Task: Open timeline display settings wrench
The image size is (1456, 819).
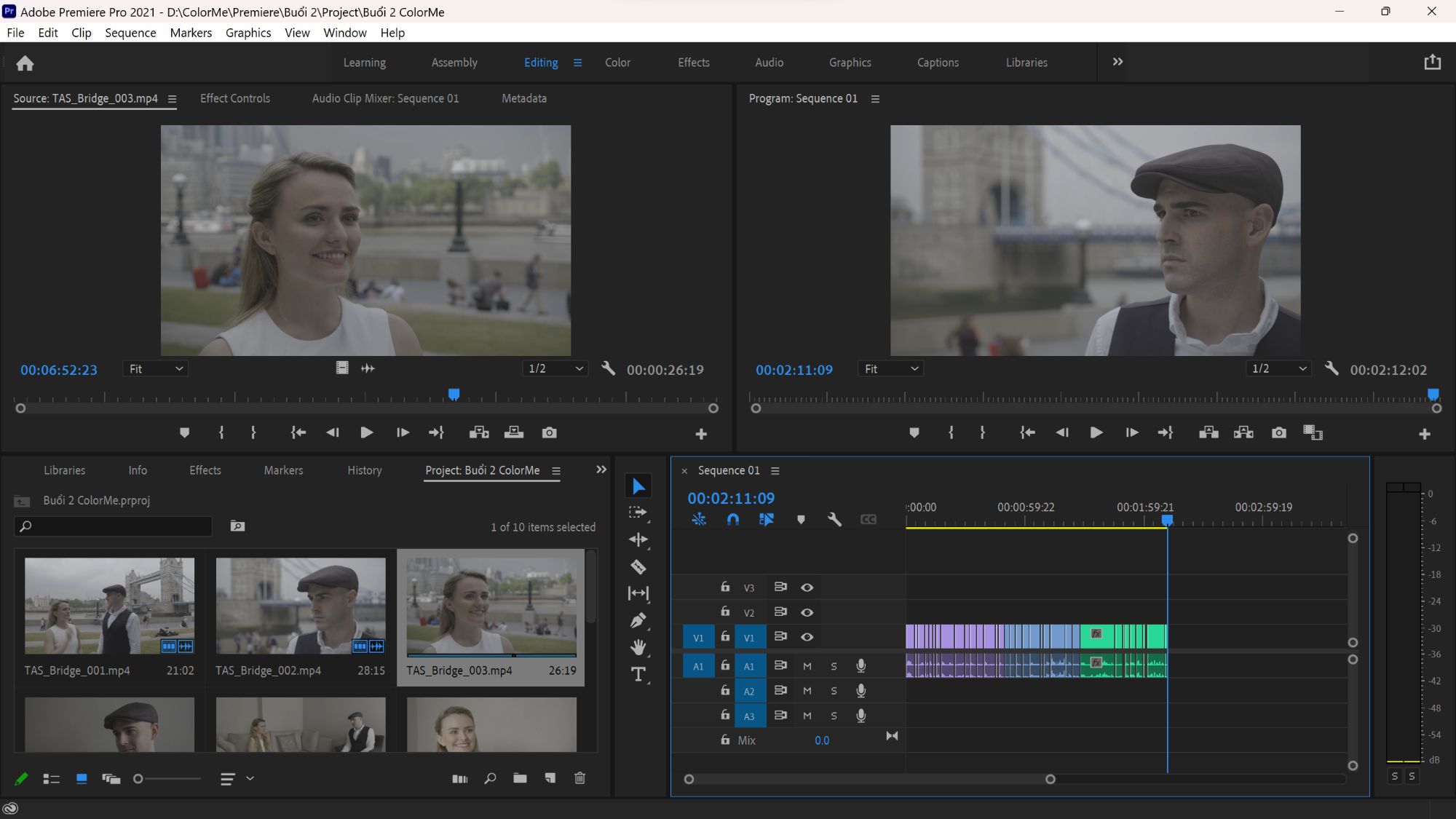Action: 834,519
